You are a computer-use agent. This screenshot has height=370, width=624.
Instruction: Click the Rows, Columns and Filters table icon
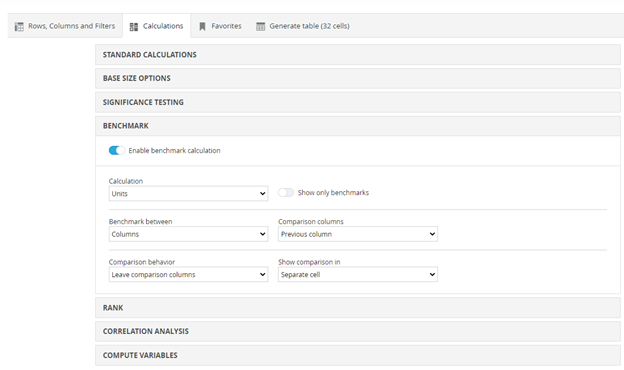(x=19, y=27)
